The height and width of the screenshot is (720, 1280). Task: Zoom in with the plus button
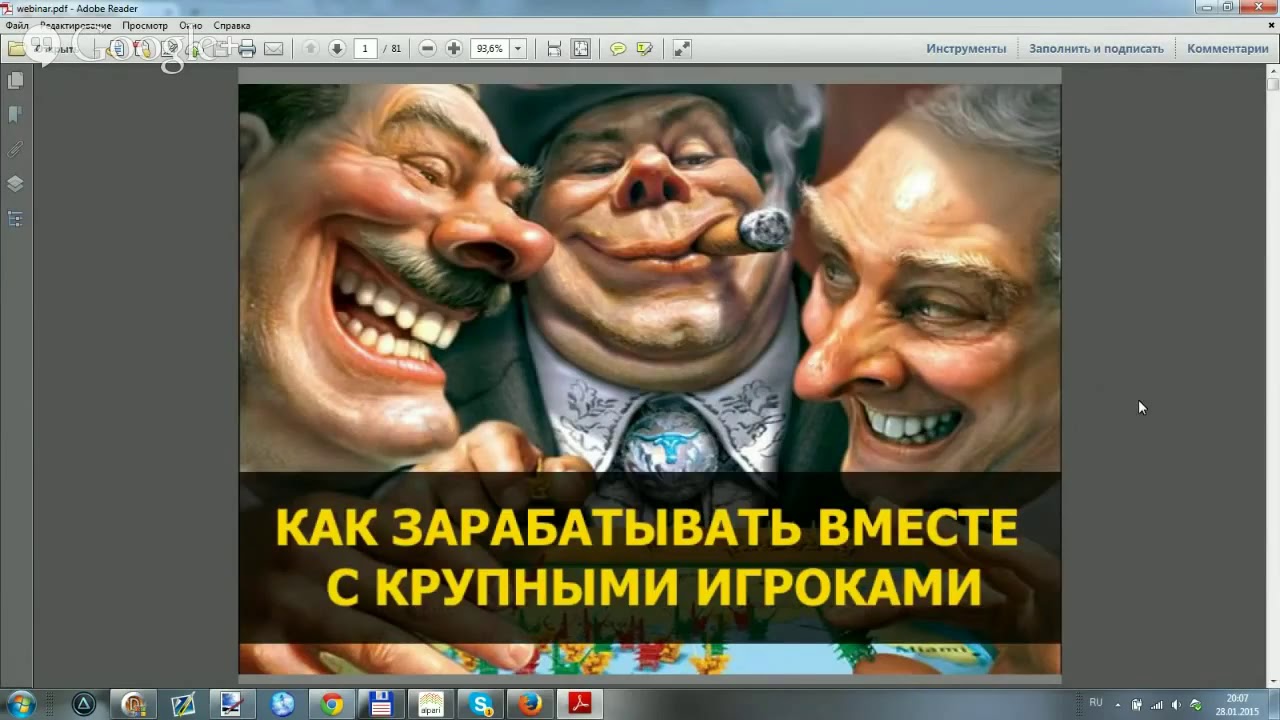(454, 48)
